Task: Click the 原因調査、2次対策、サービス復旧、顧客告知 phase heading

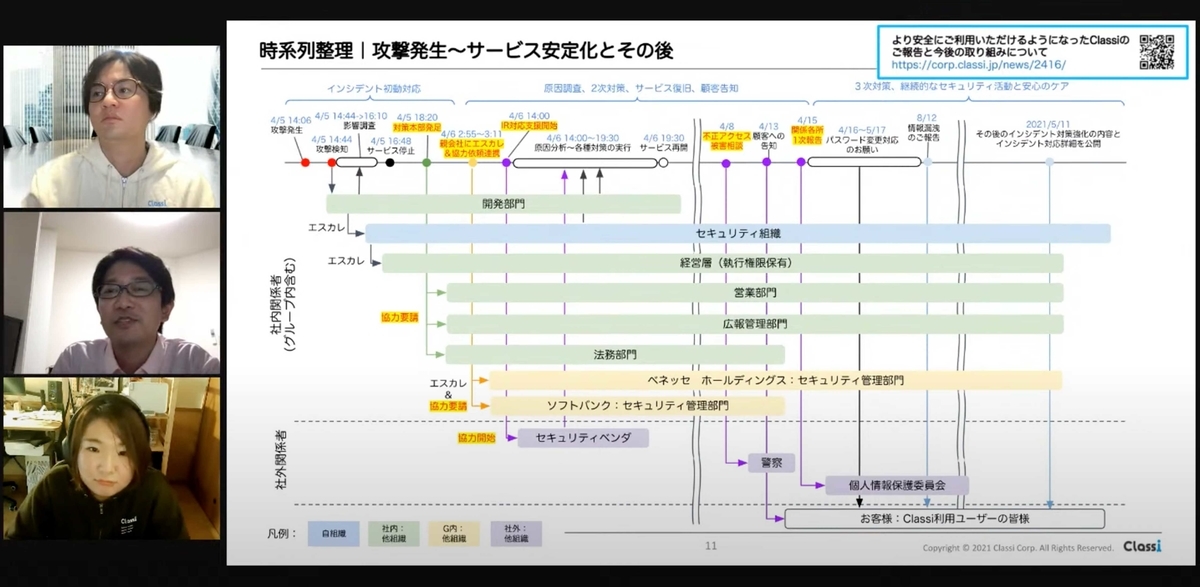Action: click(x=640, y=88)
